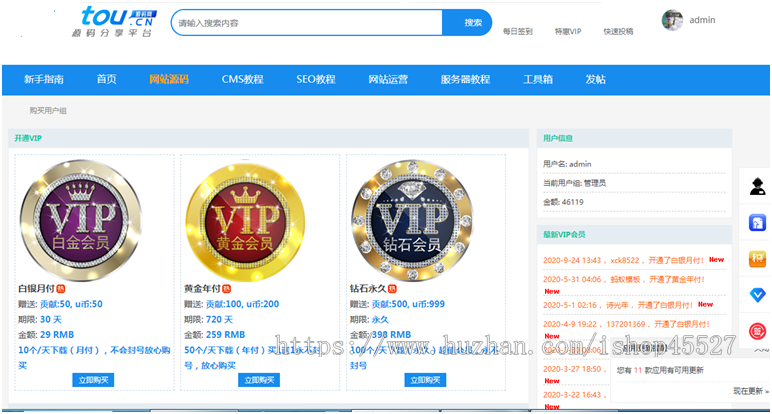The width and height of the screenshot is (772, 414).
Task: Click the 137201369 VIP record entry
Action: pyautogui.click(x=627, y=324)
